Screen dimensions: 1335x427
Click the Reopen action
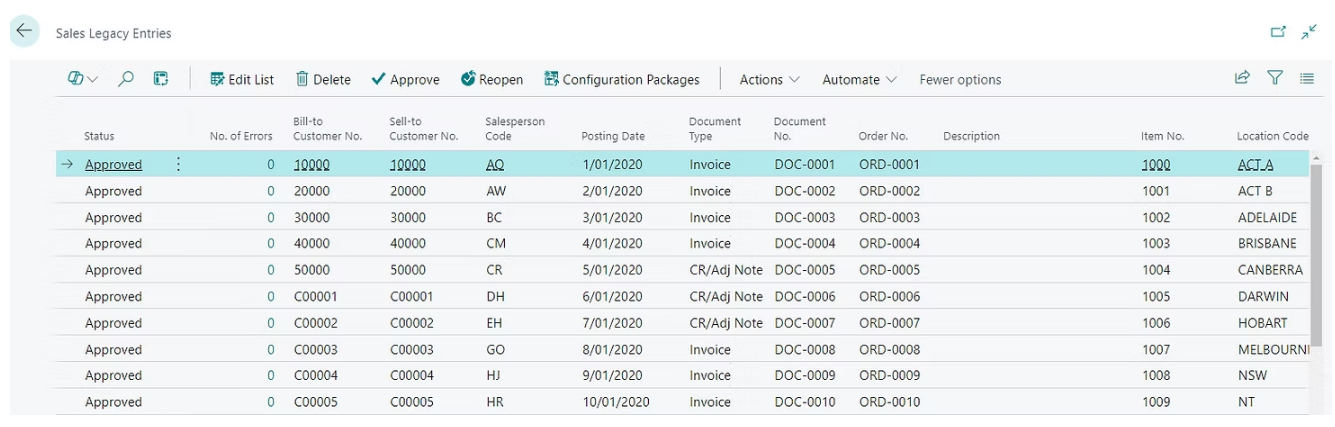491,79
